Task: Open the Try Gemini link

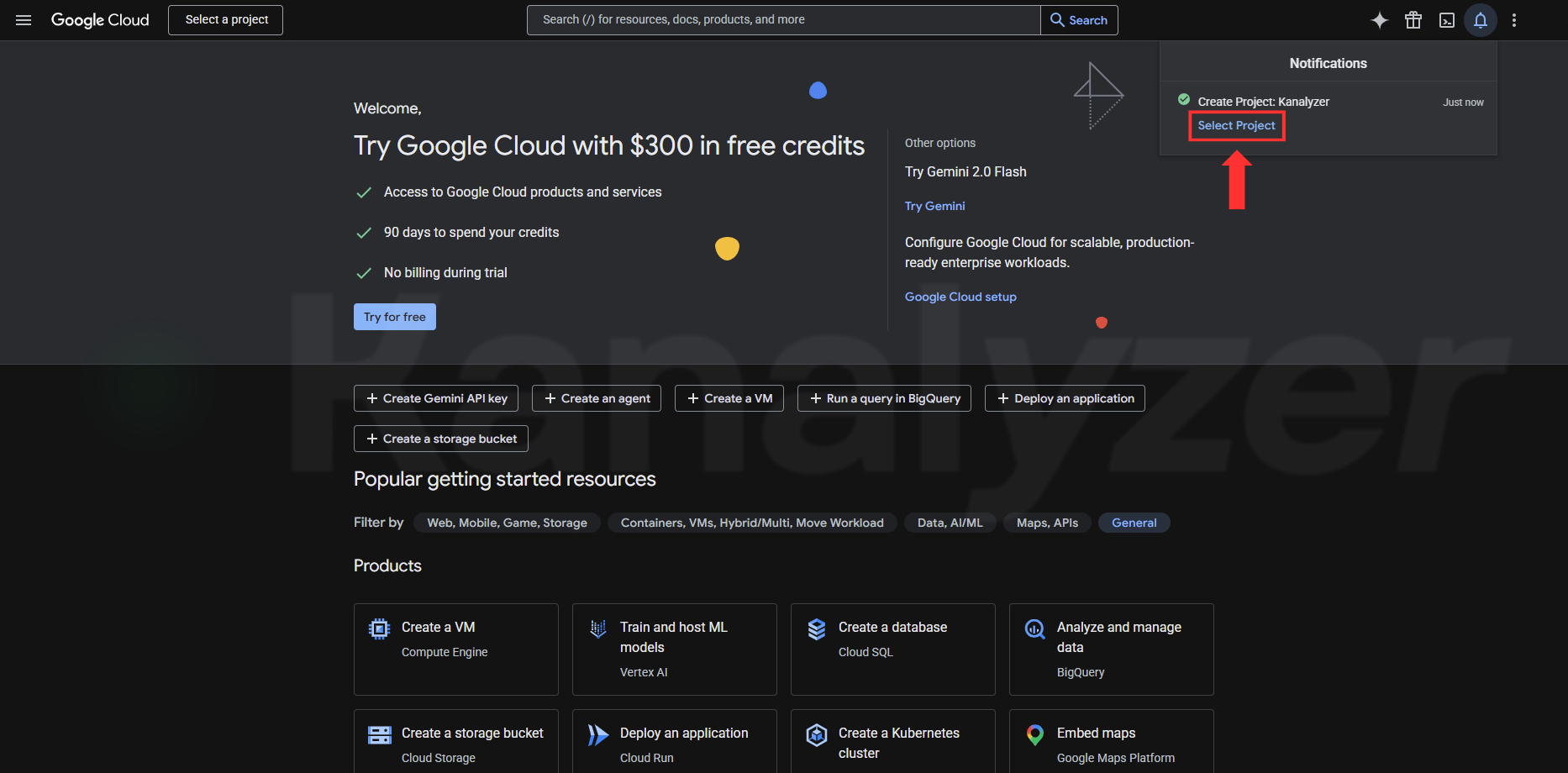Action: tap(935, 206)
